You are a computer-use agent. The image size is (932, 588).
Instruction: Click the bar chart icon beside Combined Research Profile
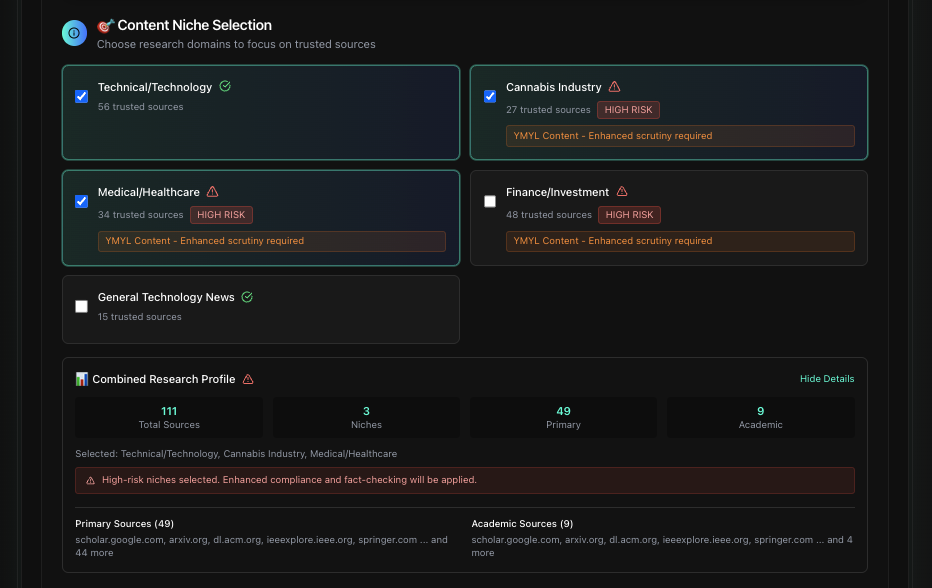tap(83, 379)
